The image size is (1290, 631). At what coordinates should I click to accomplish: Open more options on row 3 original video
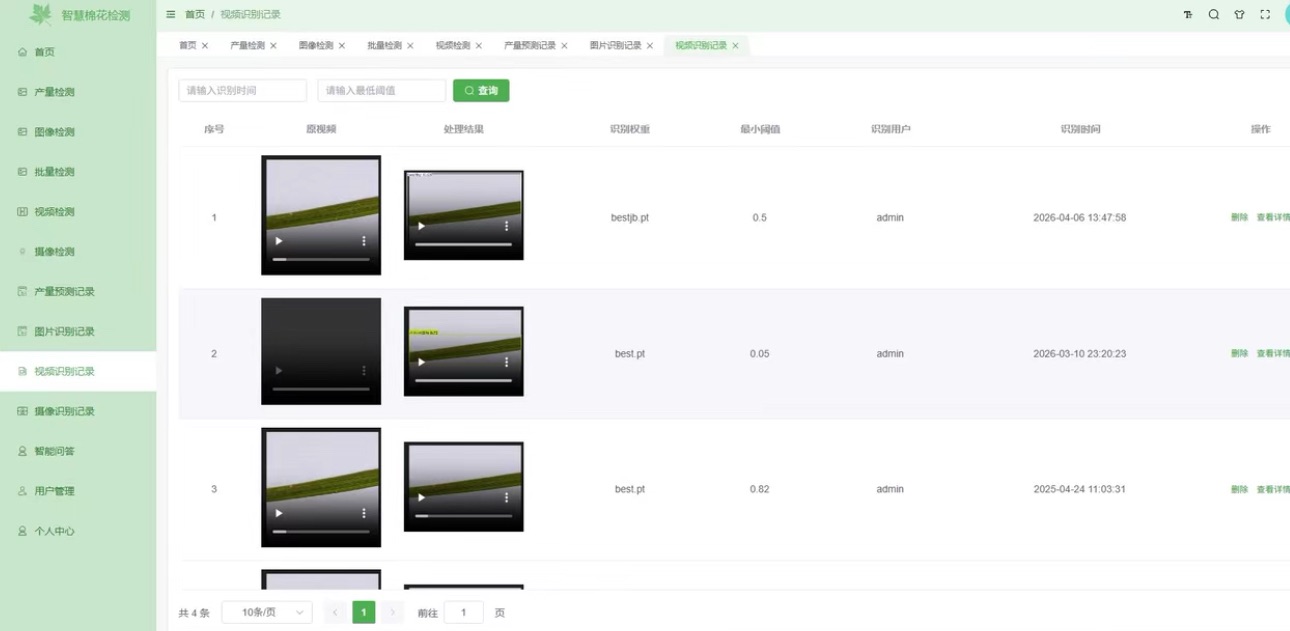364,513
